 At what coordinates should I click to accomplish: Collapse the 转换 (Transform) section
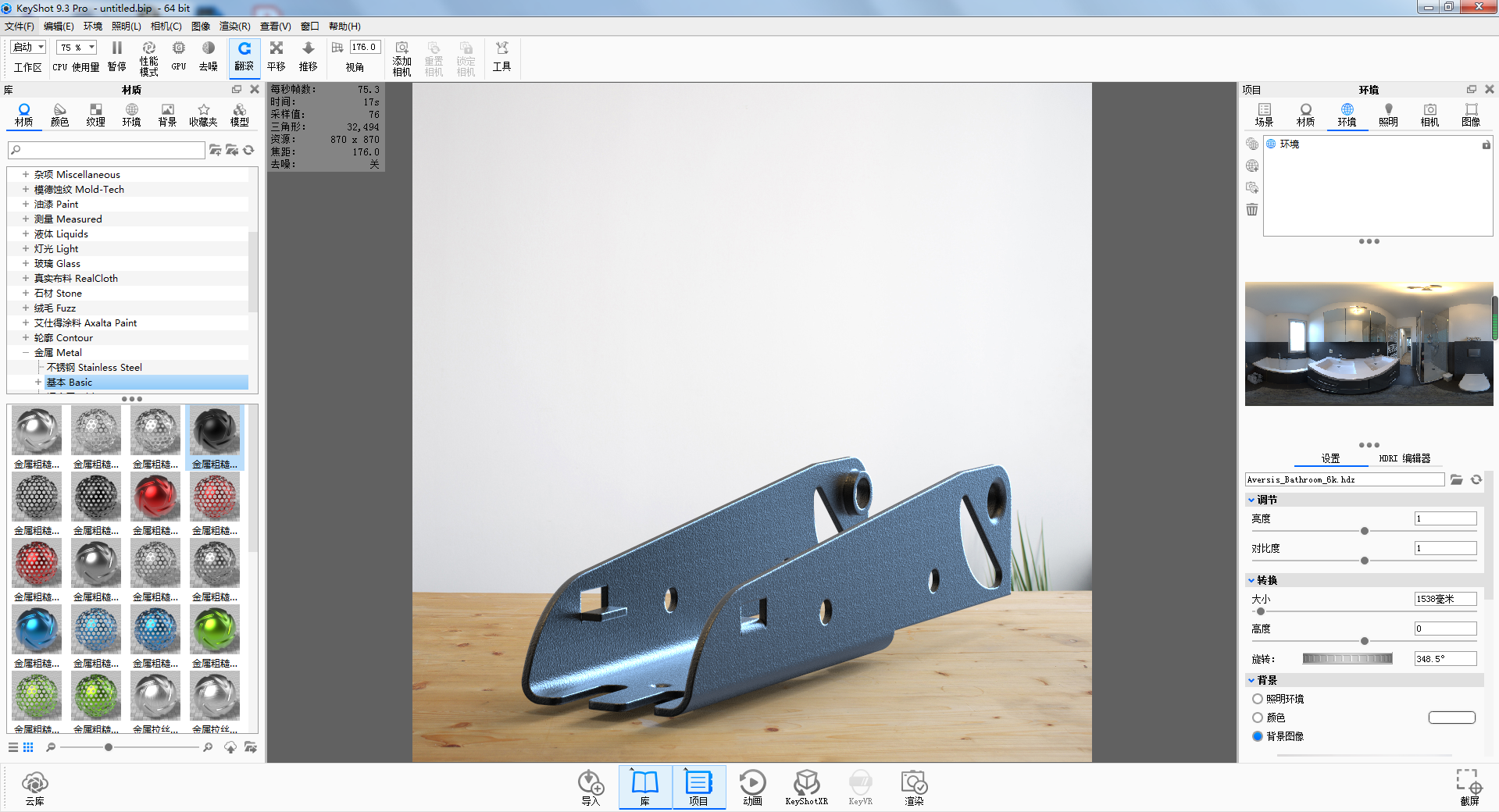pos(1251,580)
